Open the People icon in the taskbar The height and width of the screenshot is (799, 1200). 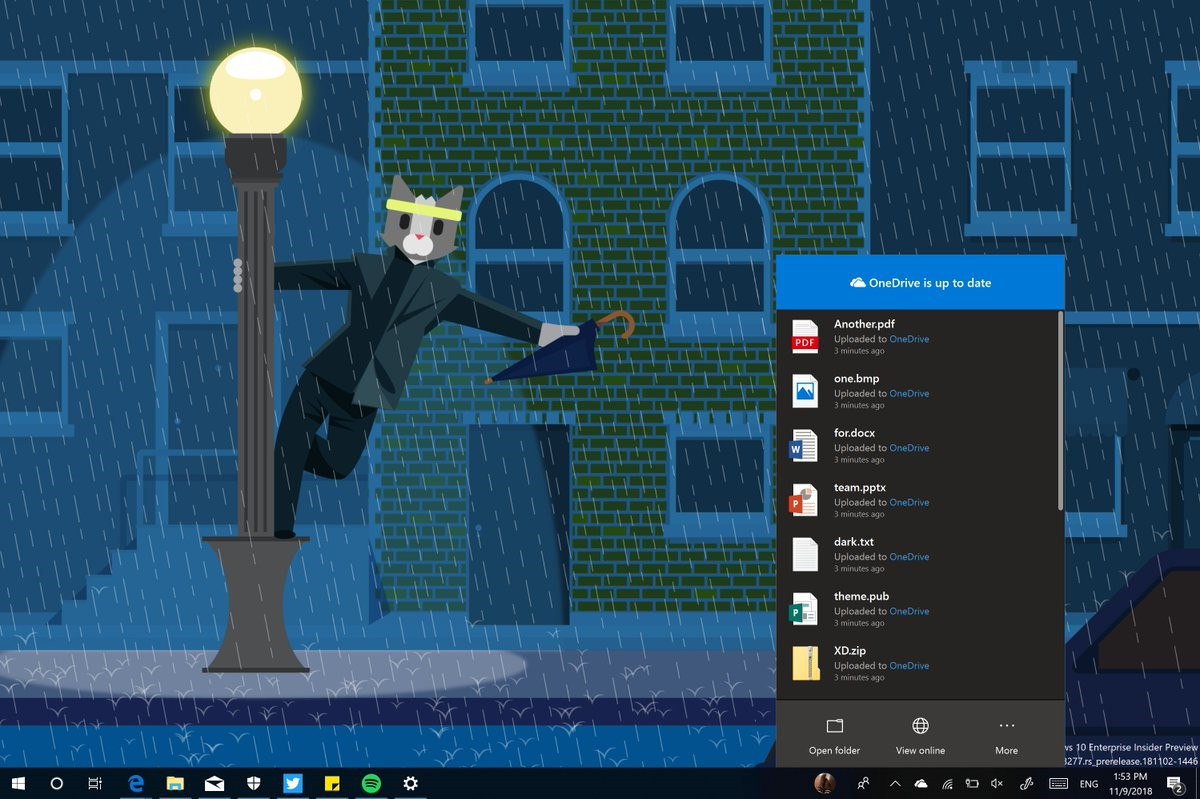864,783
